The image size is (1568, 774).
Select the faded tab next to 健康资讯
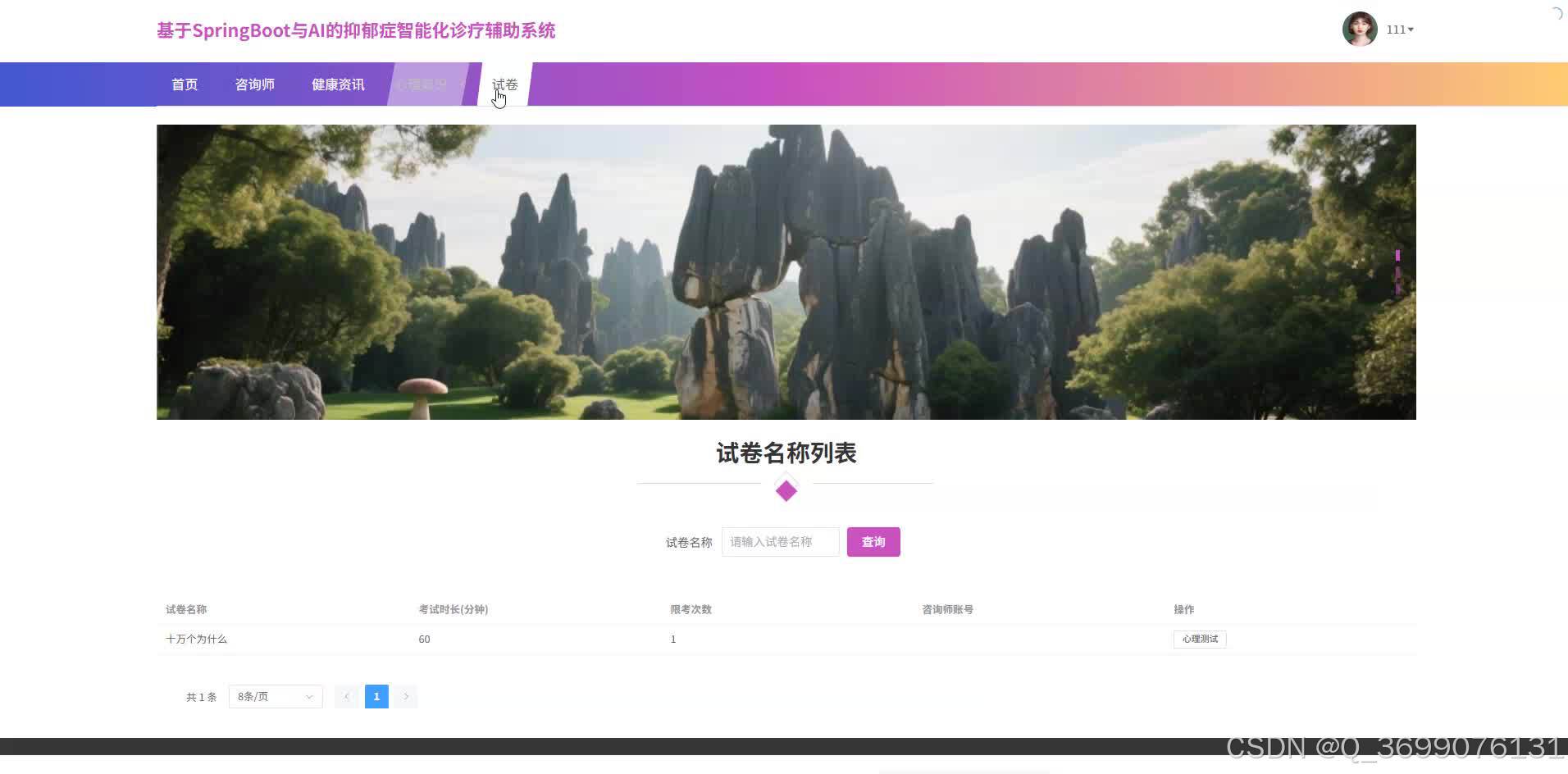(x=428, y=84)
